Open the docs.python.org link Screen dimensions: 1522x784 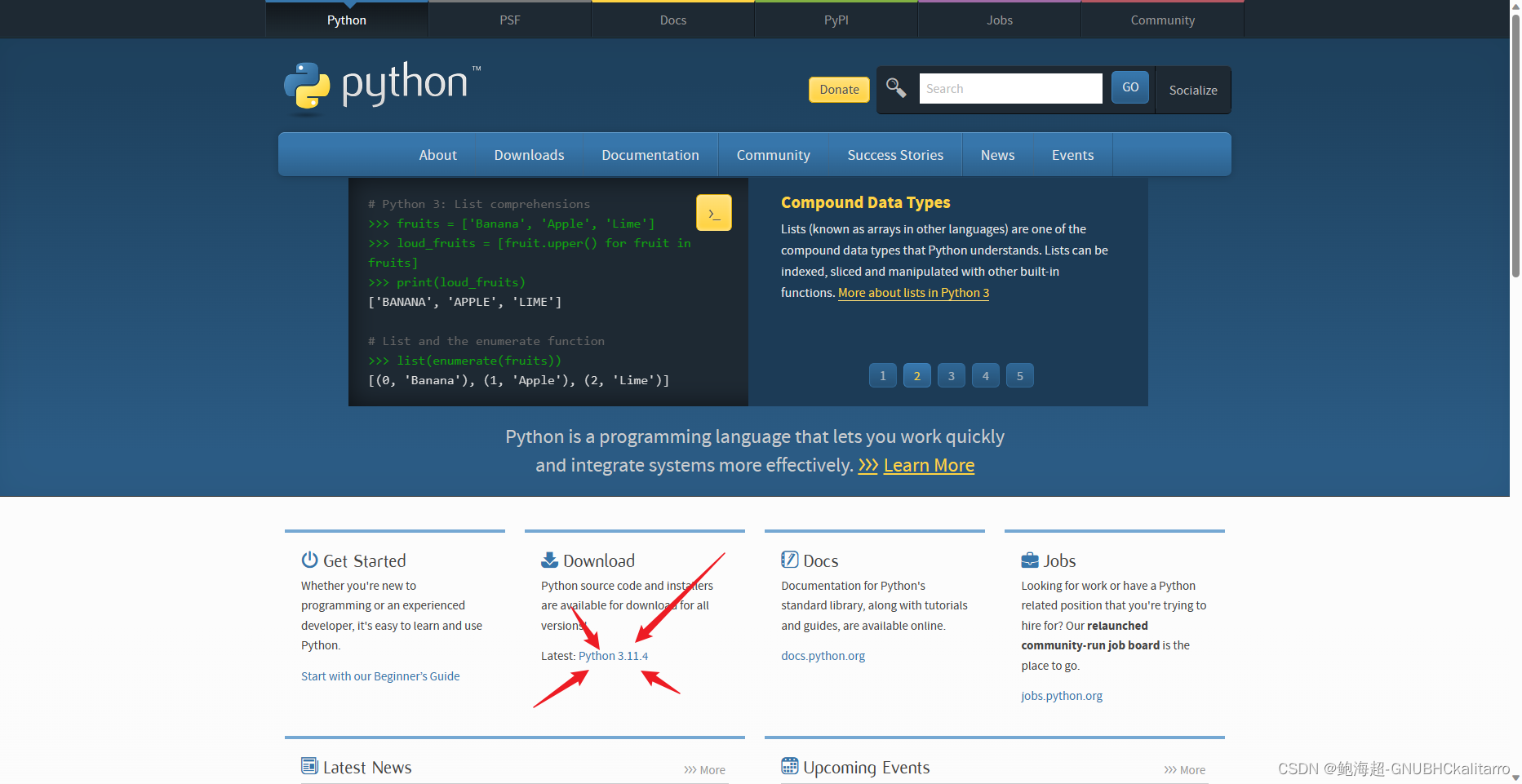pos(823,656)
